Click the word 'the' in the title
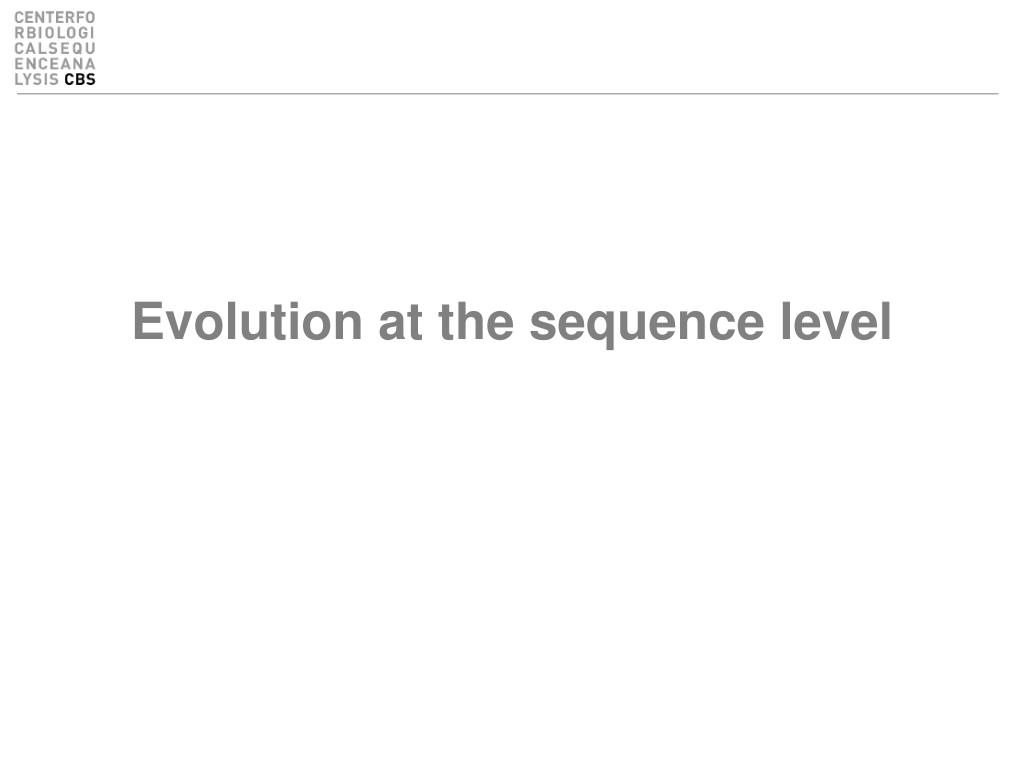This screenshot has height=768, width=1024. [476, 321]
